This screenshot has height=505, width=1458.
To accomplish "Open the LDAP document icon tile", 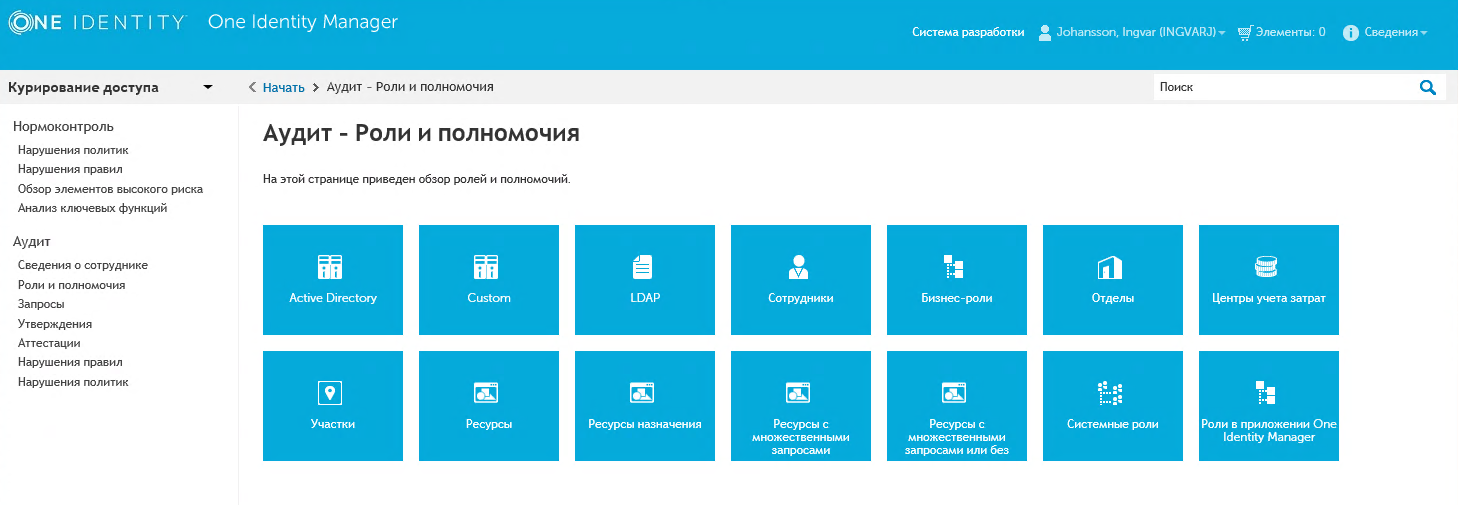I will pos(642,267).
